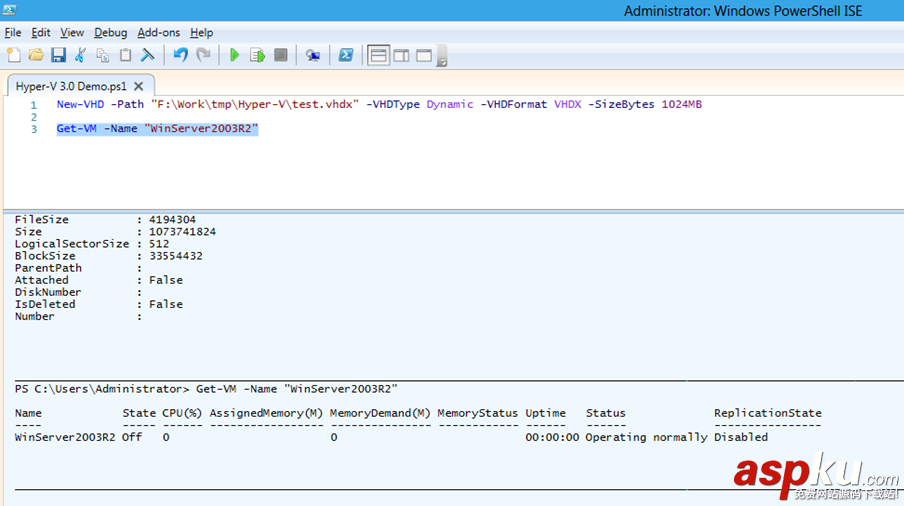This screenshot has width=904, height=506.
Task: Click the Operating normally status
Action: pyautogui.click(x=646, y=437)
